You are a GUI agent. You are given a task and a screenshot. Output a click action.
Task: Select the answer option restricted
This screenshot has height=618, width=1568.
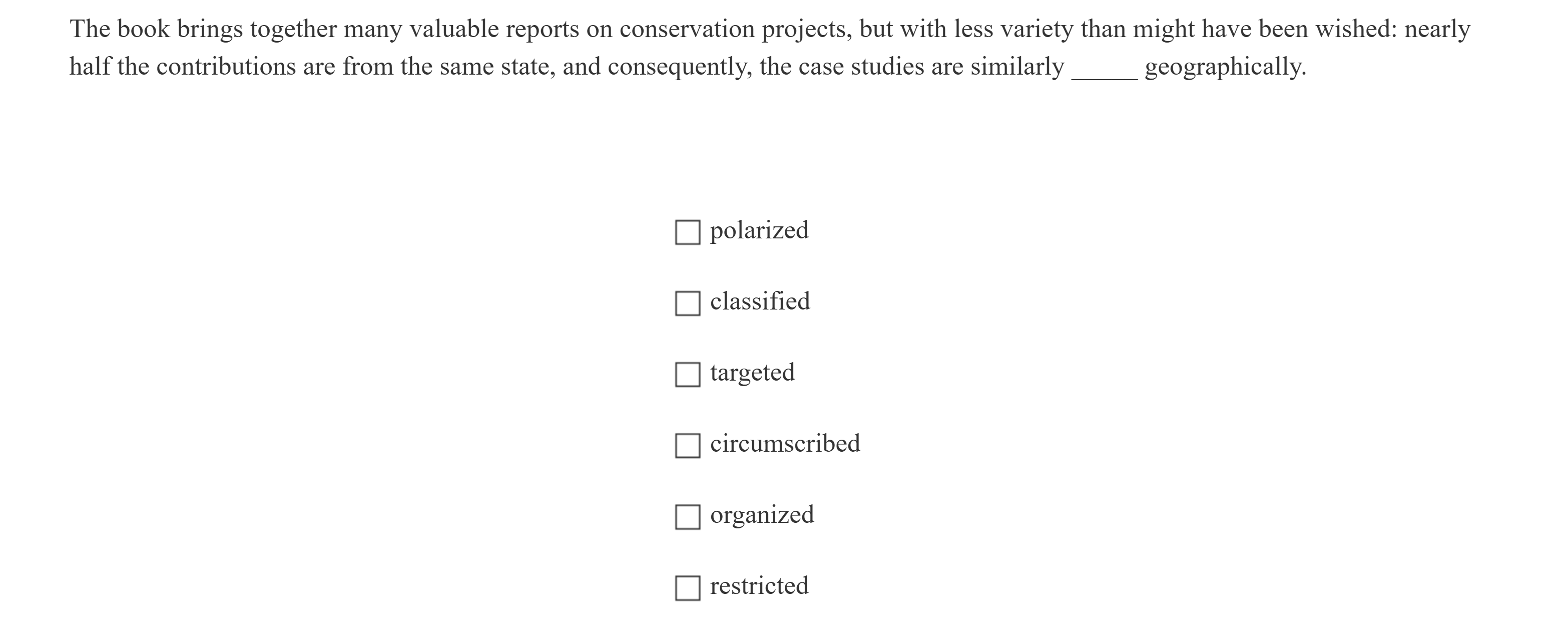[x=760, y=586]
